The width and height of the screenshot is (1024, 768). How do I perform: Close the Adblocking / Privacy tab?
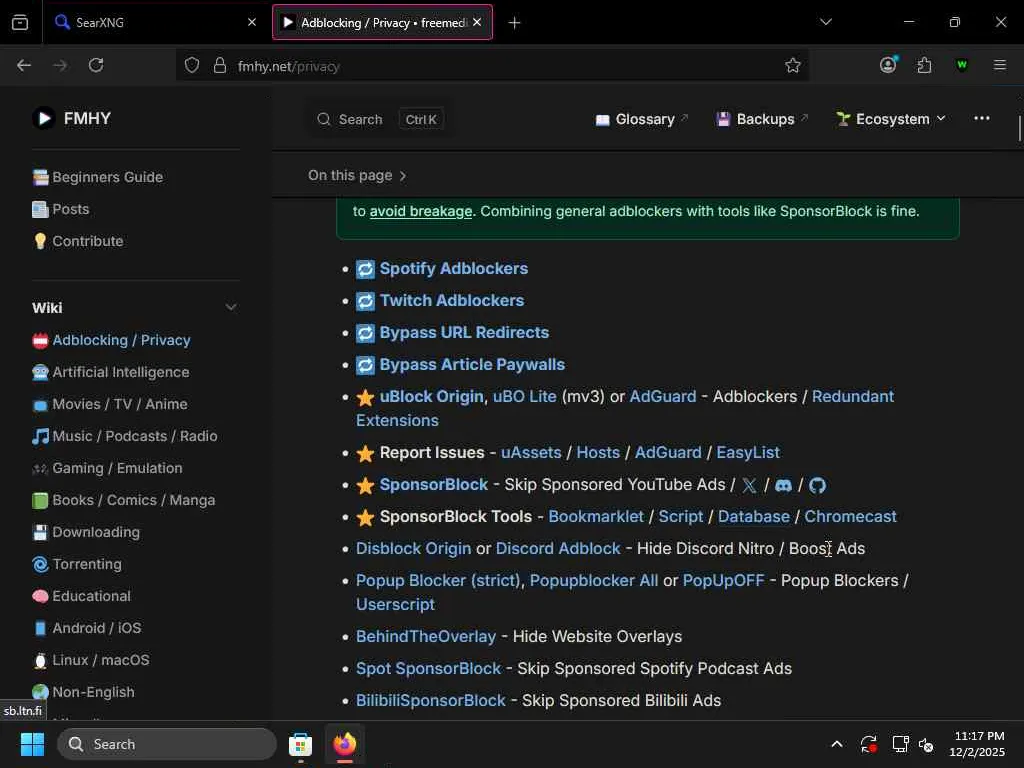[477, 22]
